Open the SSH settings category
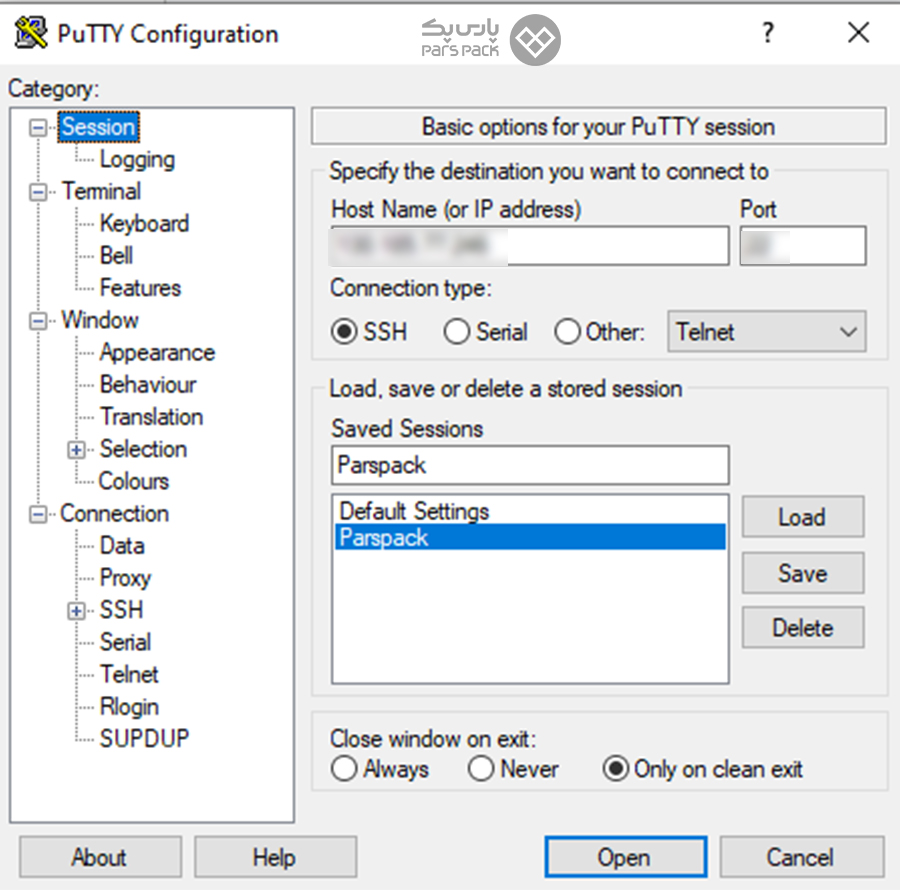The width and height of the screenshot is (900, 890). pos(121,611)
